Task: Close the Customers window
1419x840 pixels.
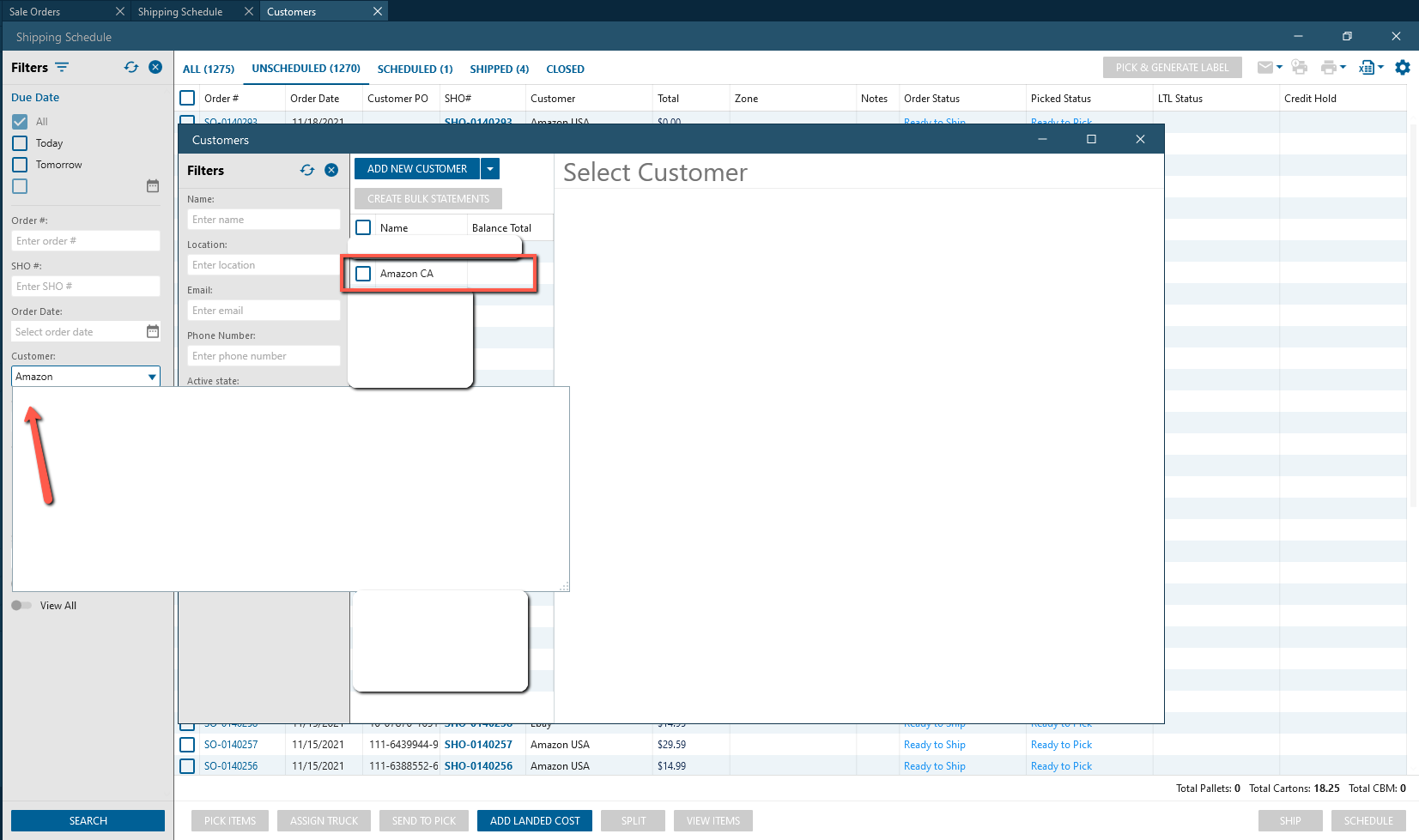Action: (1140, 139)
